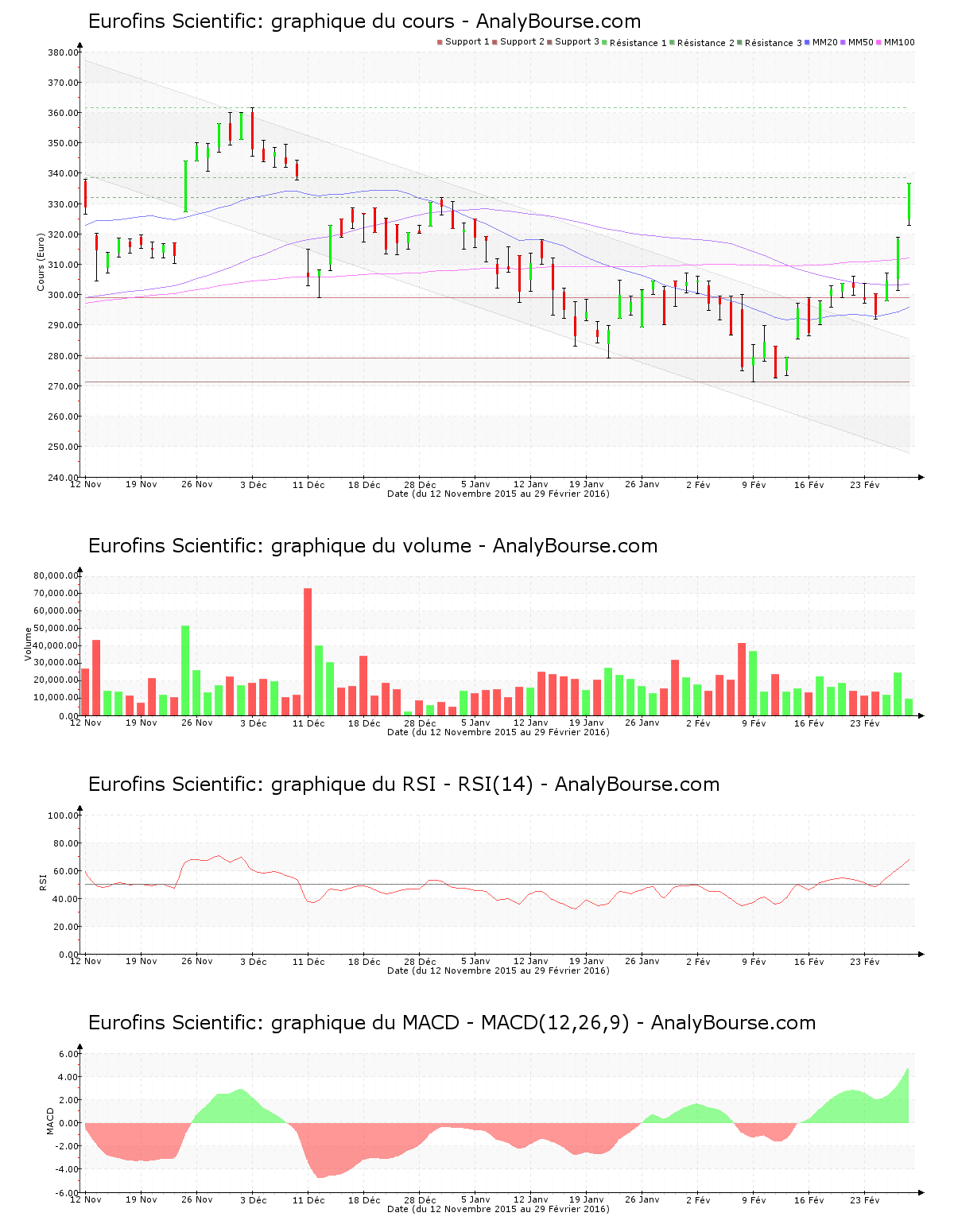Click '3 Déc' date on RSI chart axis
954x1232 pixels.
point(253,962)
